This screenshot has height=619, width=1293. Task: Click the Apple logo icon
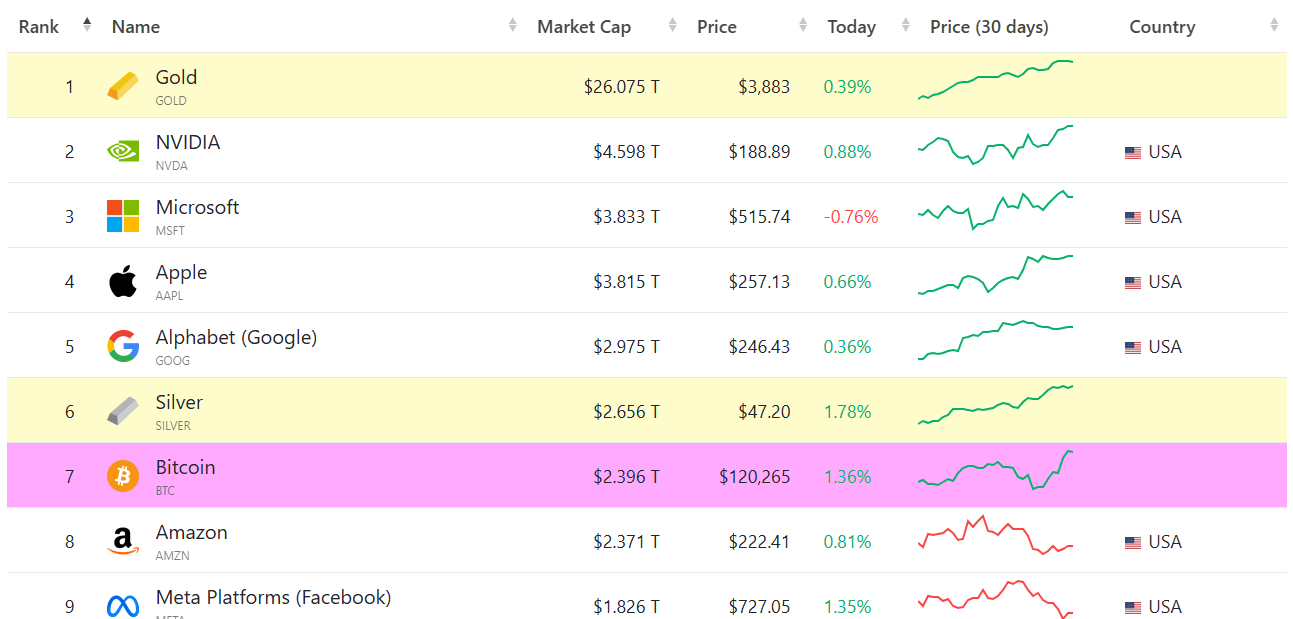(x=123, y=282)
